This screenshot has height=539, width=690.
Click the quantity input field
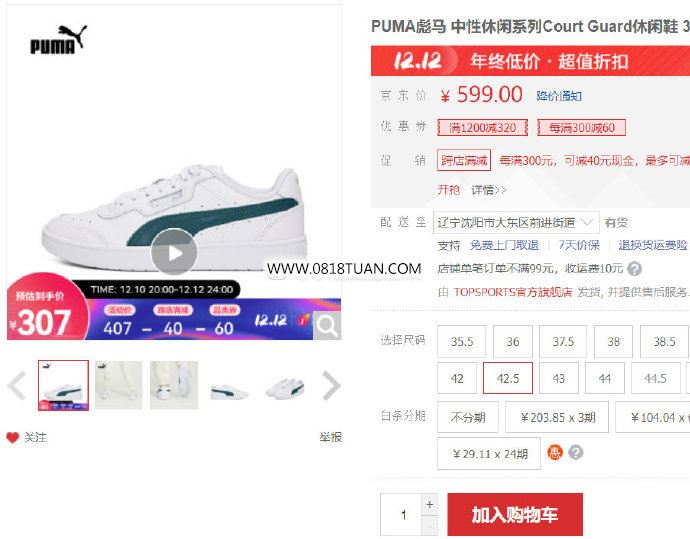tap(401, 514)
